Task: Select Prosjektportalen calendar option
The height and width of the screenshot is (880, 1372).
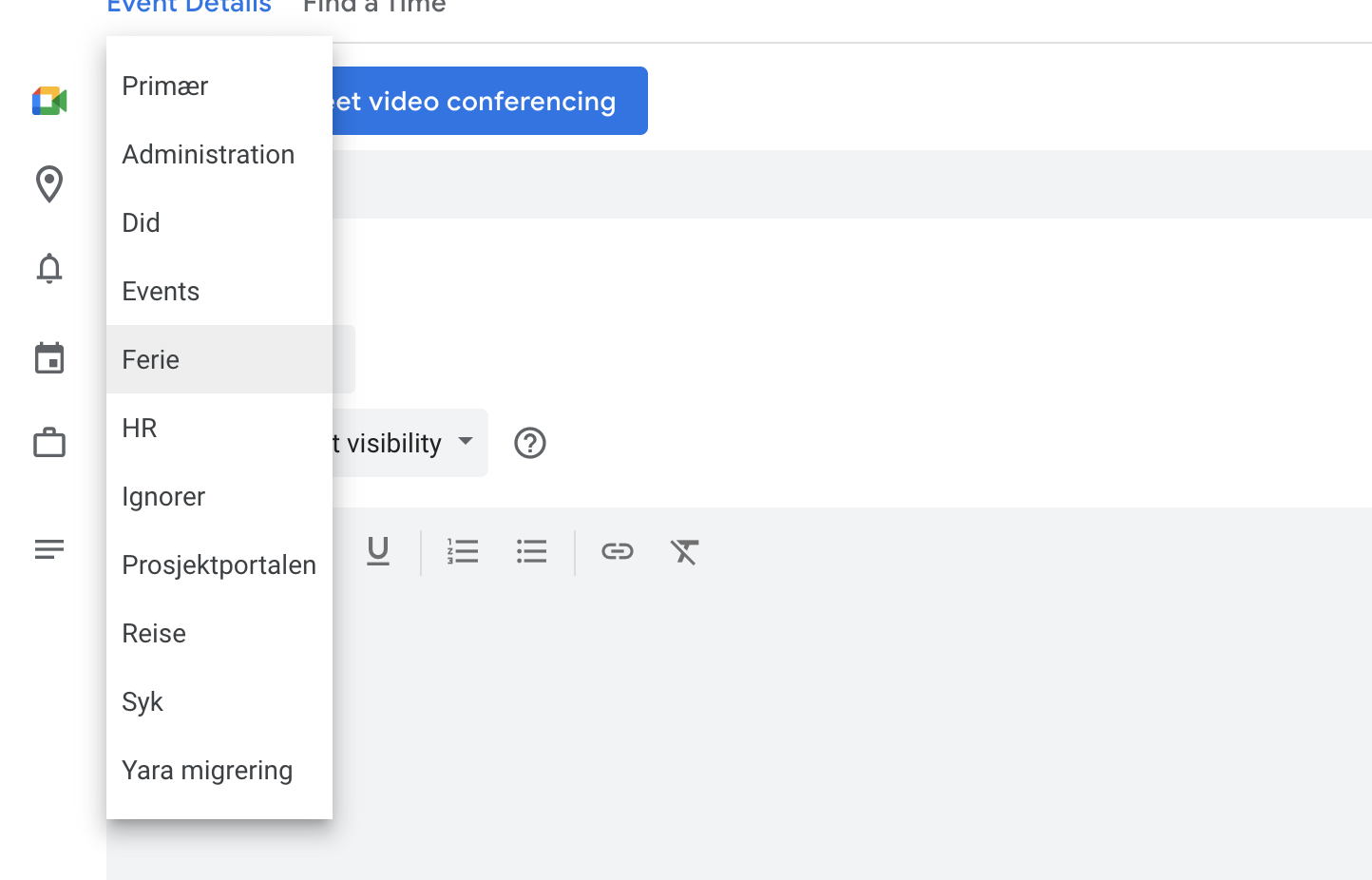Action: pyautogui.click(x=219, y=564)
